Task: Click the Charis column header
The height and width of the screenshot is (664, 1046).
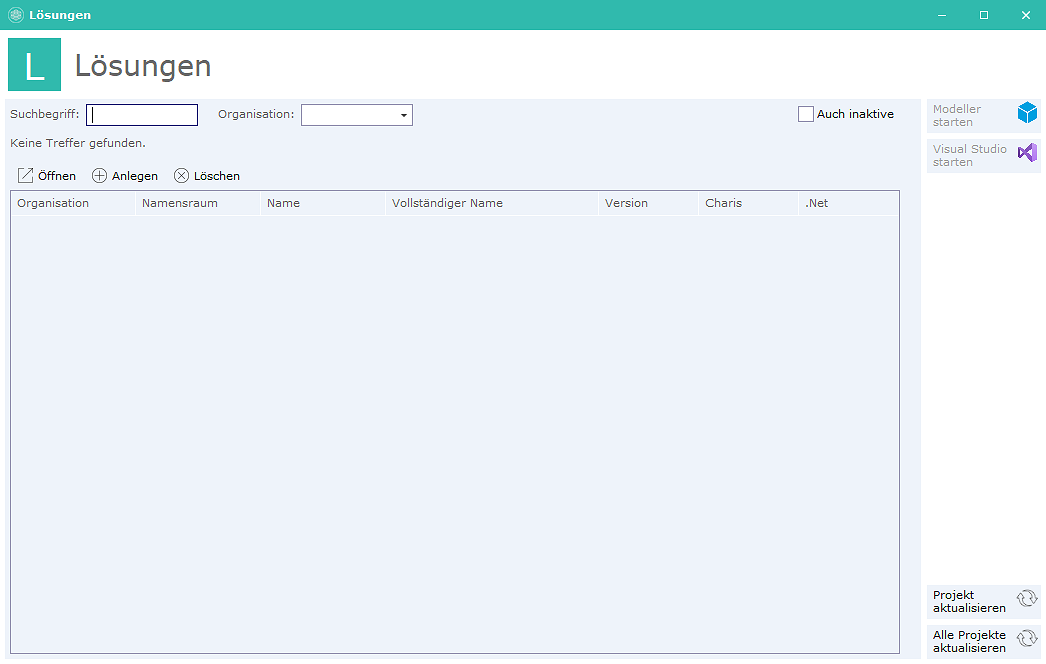Action: pyautogui.click(x=748, y=203)
